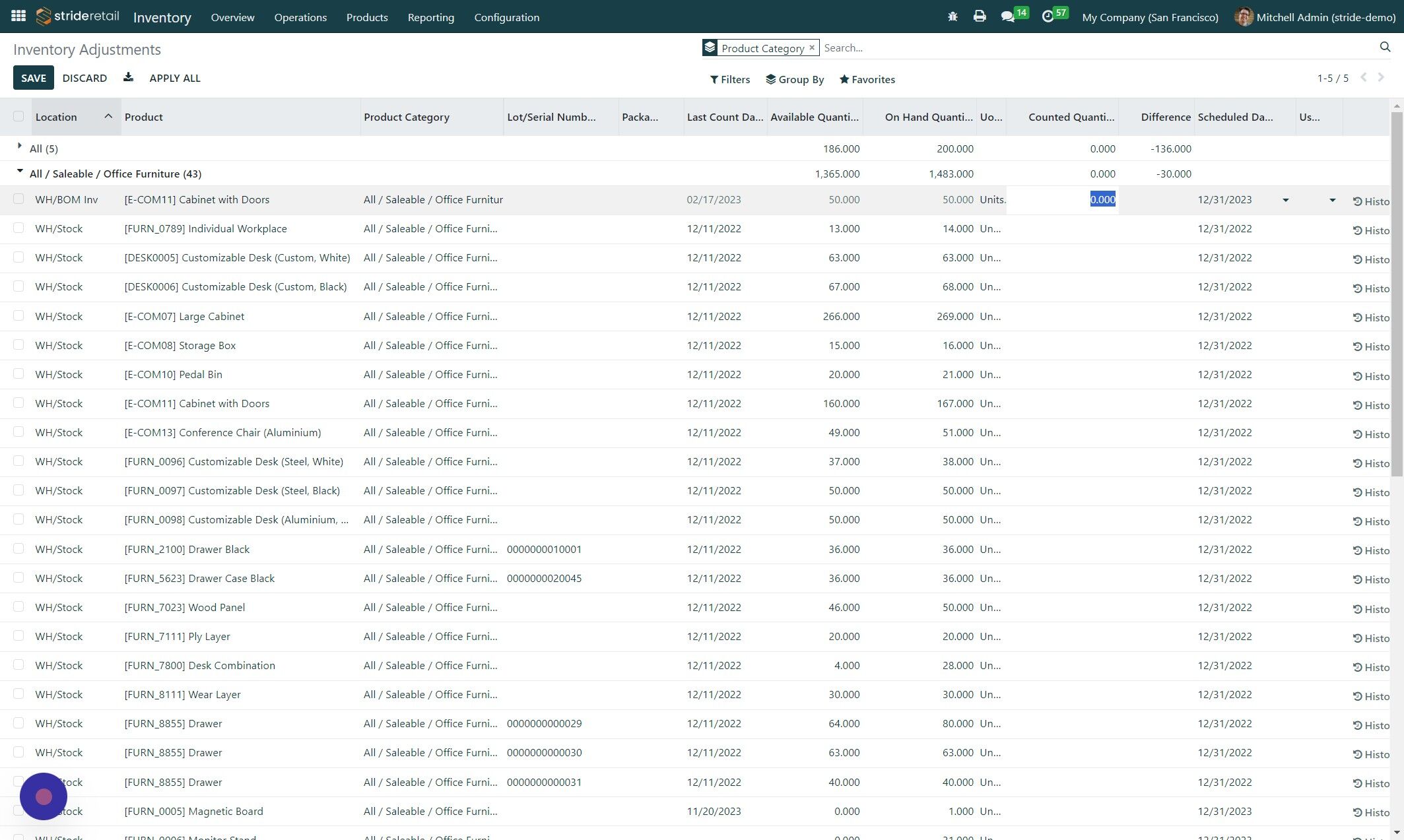Open the Configuration menu

[506, 17]
